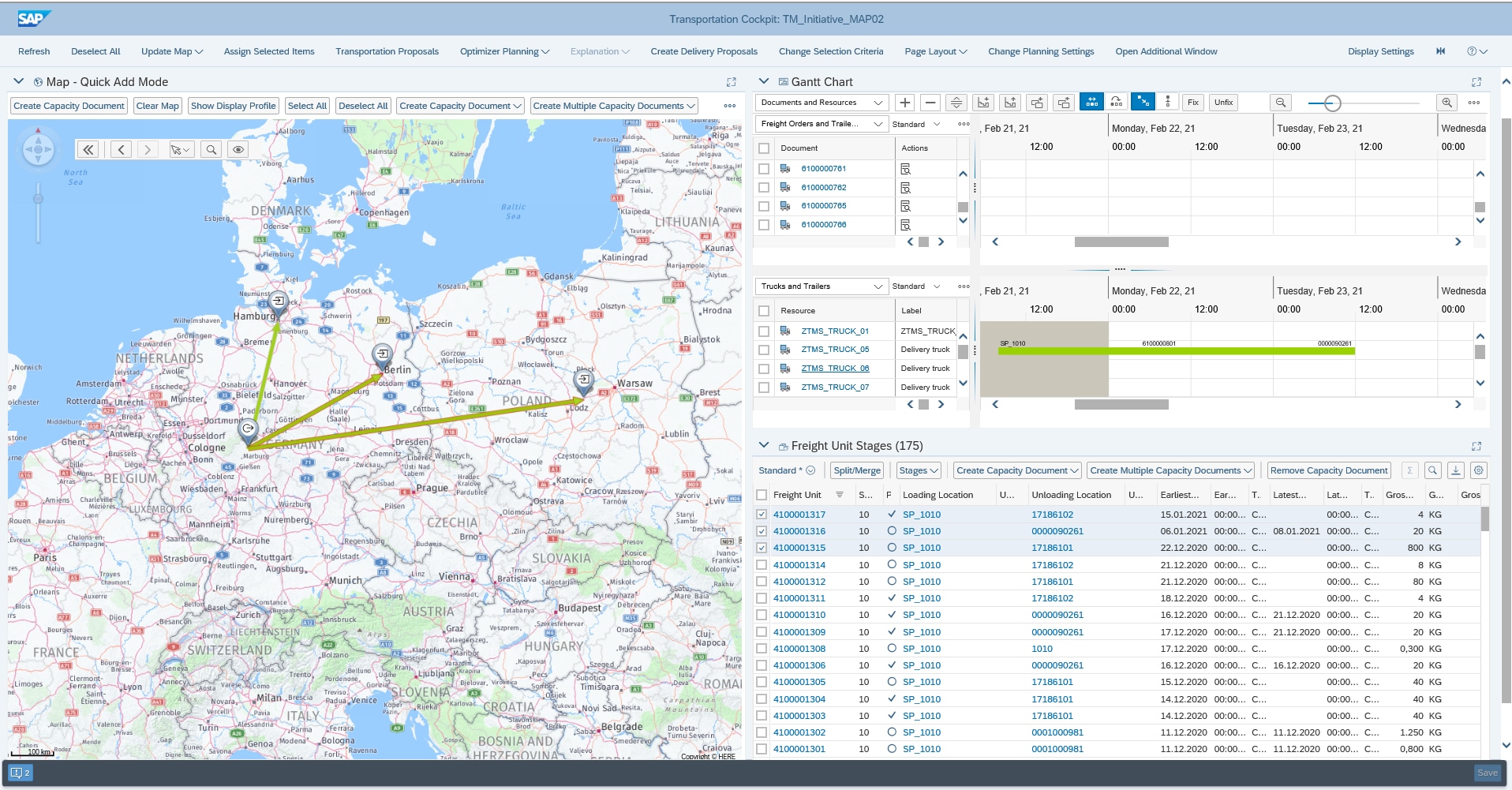Toggle the highlighted Gantt fit-to-width icon
Viewport: 1512px width, 790px height.
pyautogui.click(x=1091, y=102)
